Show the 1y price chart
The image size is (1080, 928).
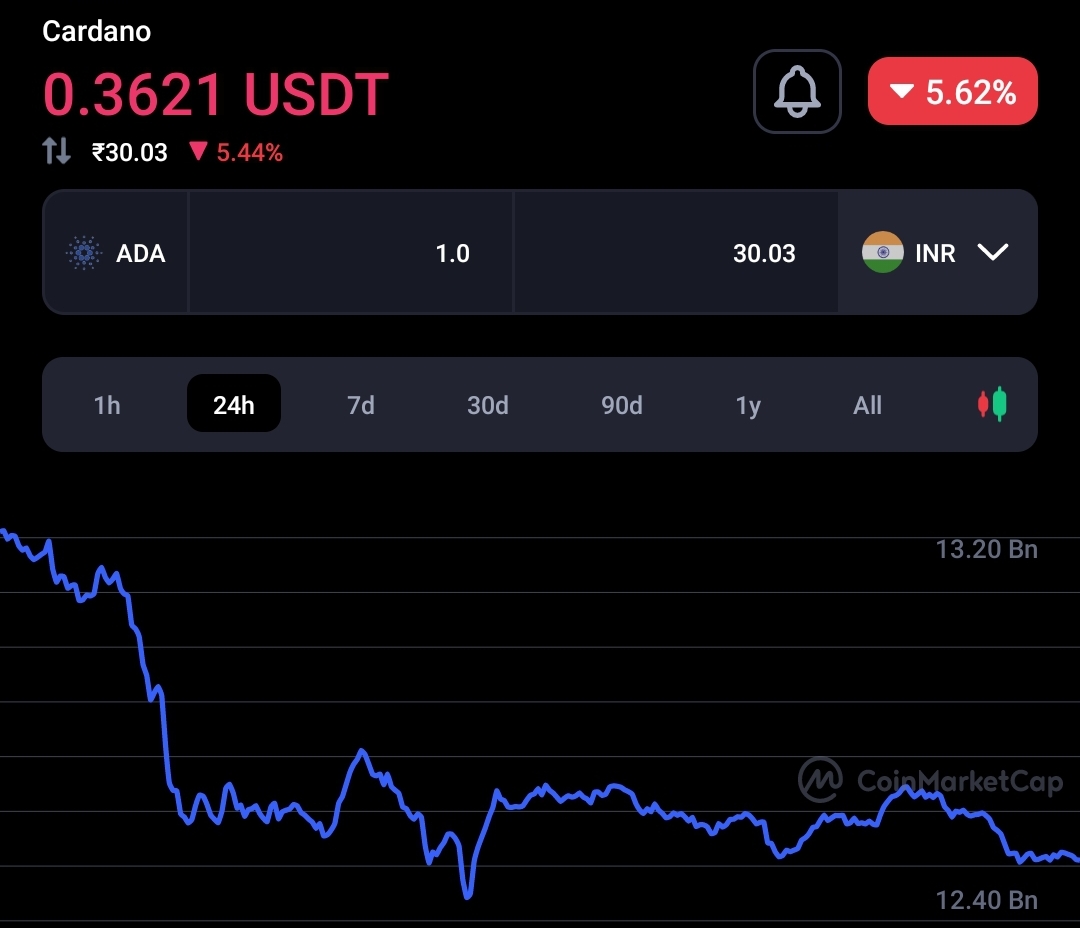tap(748, 405)
